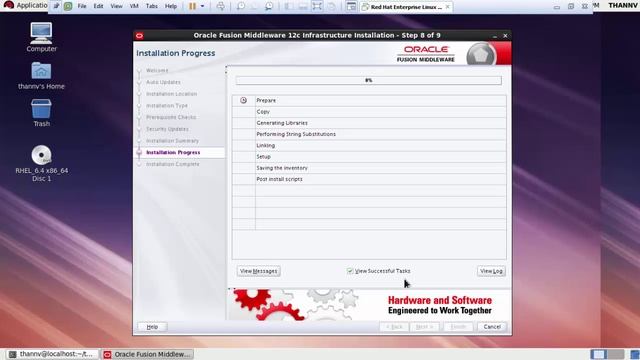Click the disabled Next button
Image resolution: width=640 pixels, height=360 pixels.
(424, 327)
